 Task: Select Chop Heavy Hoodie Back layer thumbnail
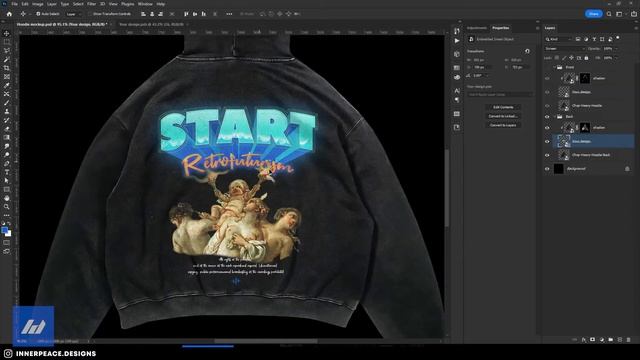(x=564, y=155)
